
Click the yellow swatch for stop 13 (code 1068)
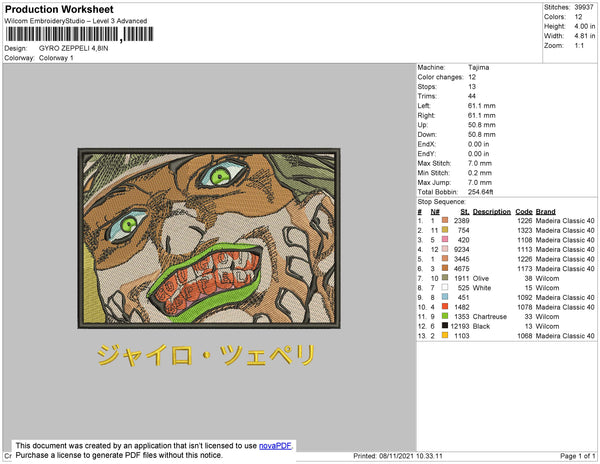[445, 335]
